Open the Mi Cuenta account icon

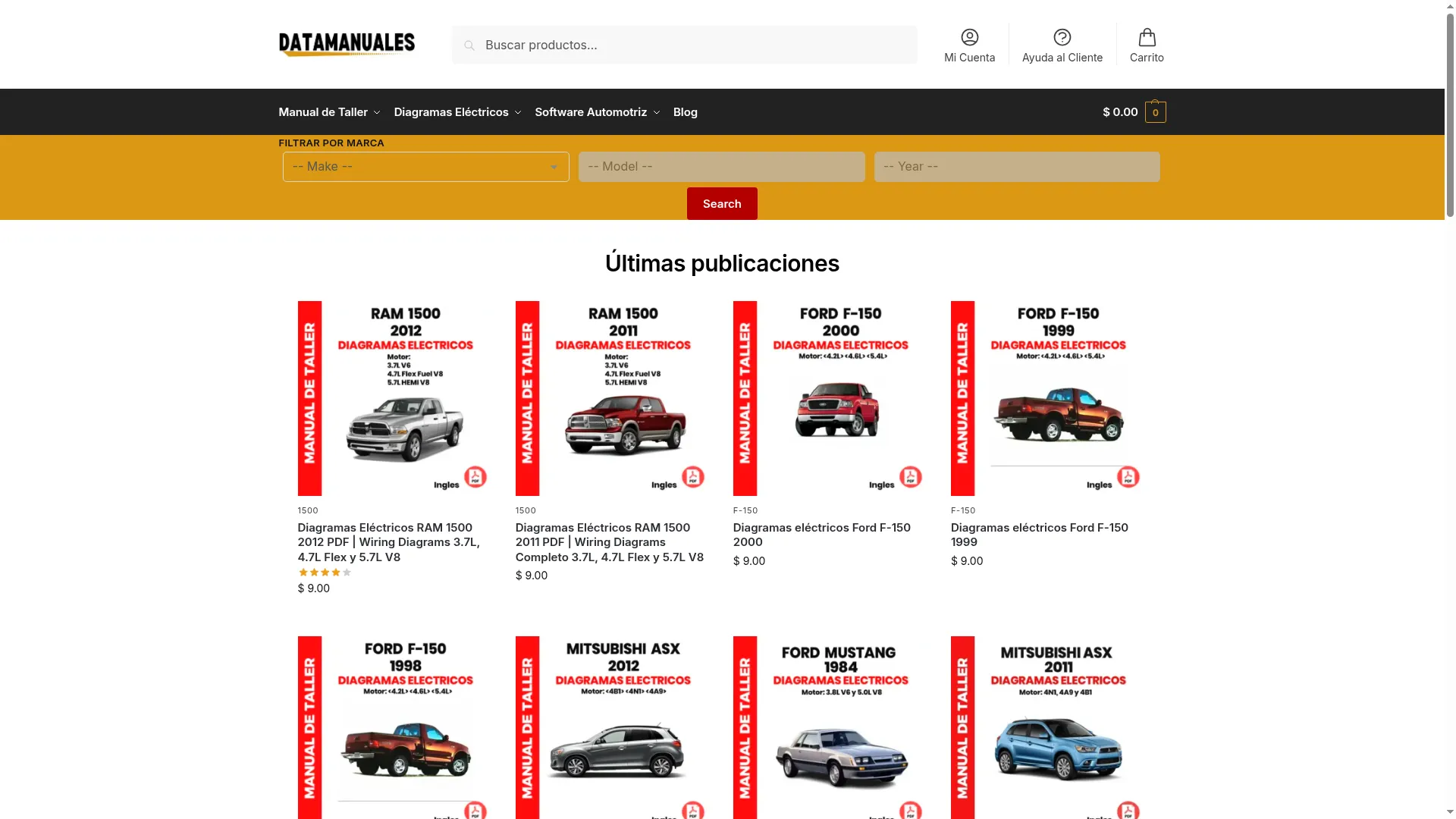pos(969,37)
